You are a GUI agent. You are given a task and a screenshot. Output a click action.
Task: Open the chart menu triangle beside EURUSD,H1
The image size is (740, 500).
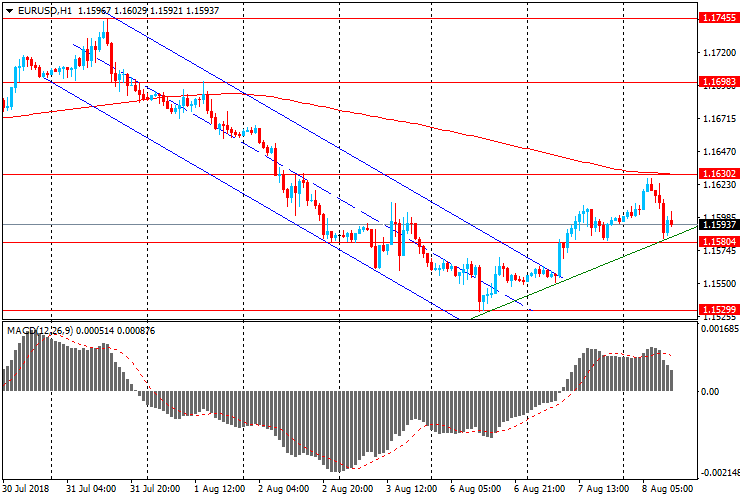tap(9, 10)
